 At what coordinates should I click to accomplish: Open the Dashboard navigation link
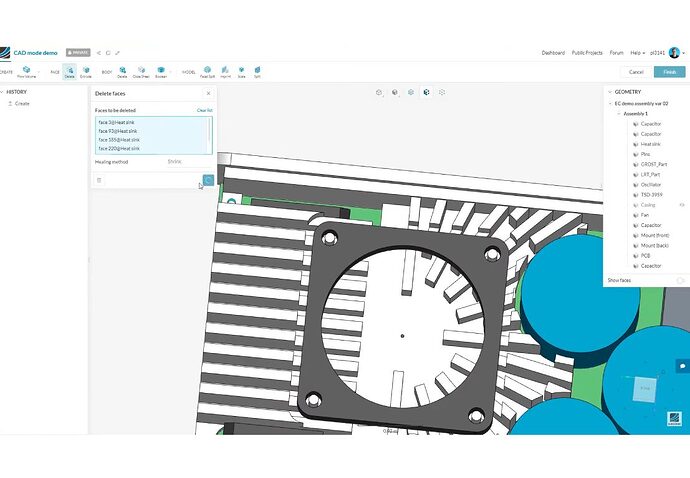click(x=553, y=53)
